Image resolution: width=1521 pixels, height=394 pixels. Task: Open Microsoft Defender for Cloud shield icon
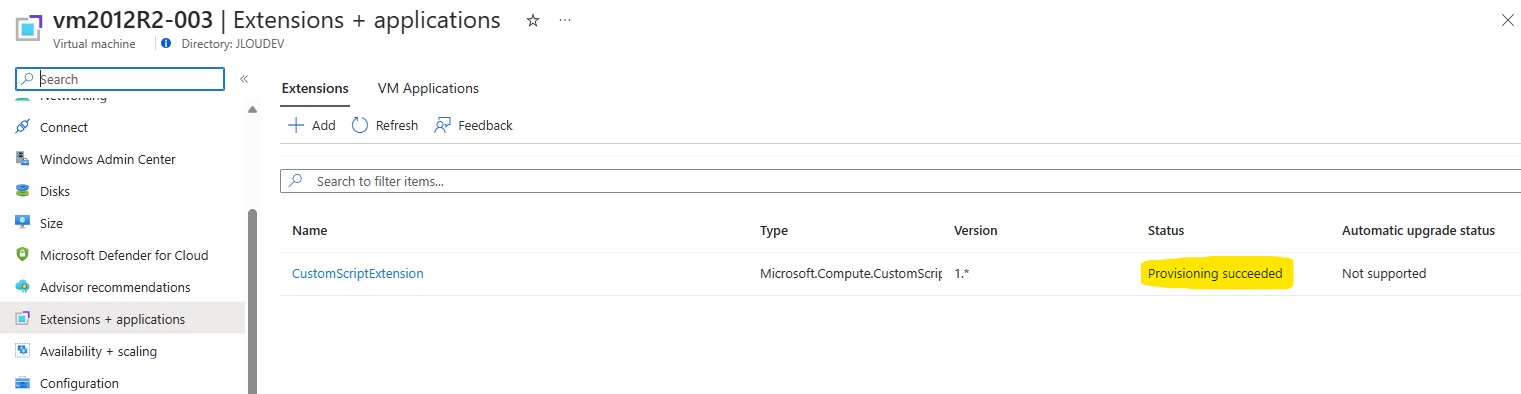tap(22, 255)
